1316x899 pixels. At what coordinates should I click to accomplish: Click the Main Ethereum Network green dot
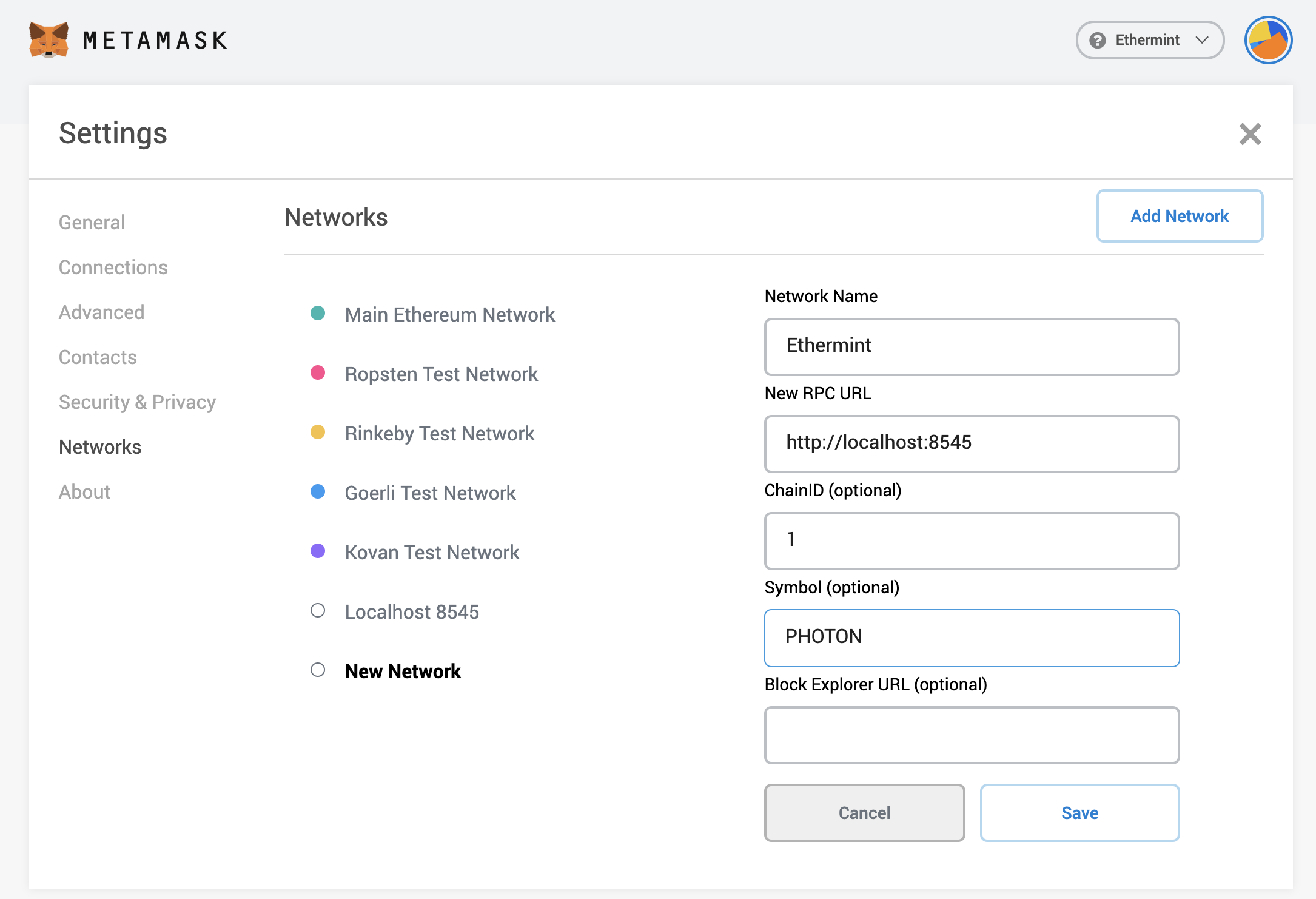(318, 314)
